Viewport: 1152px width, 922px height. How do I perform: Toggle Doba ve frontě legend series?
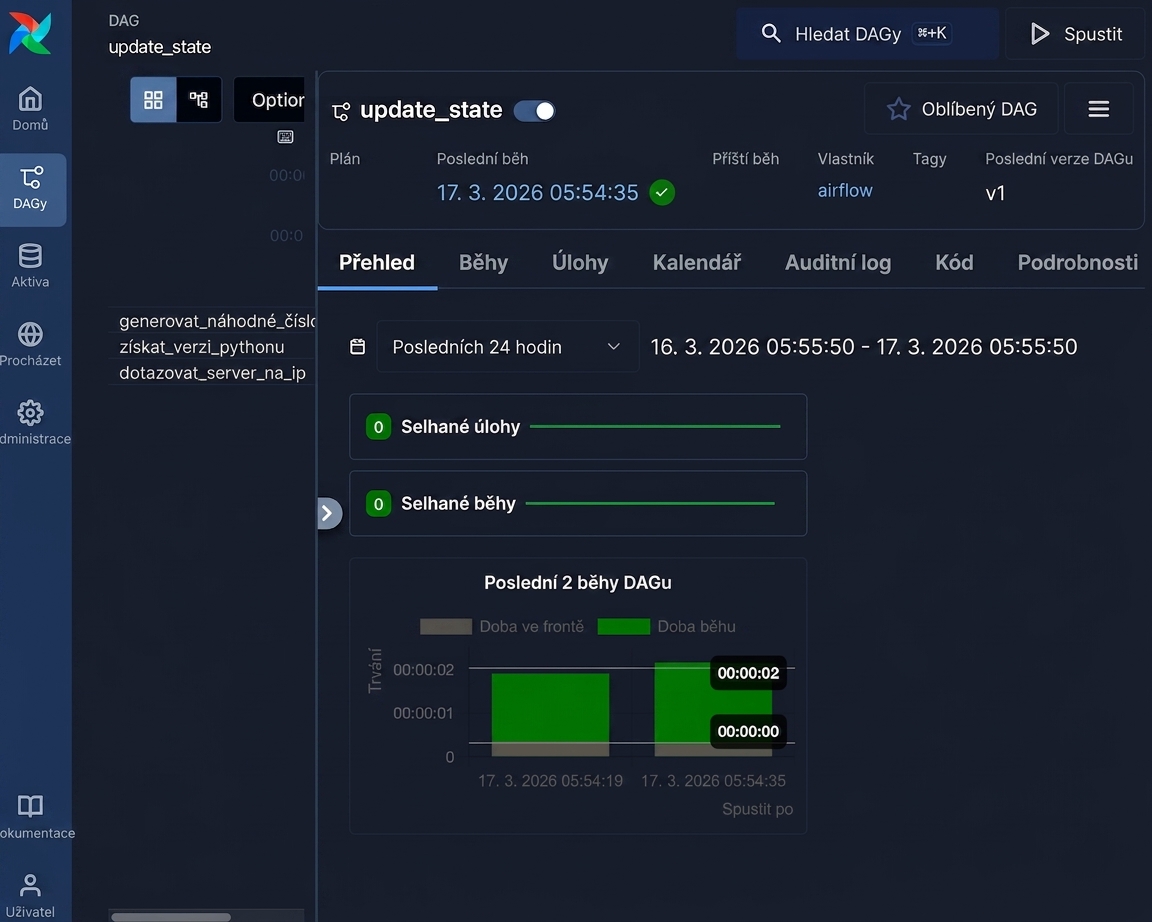pyautogui.click(x=502, y=627)
